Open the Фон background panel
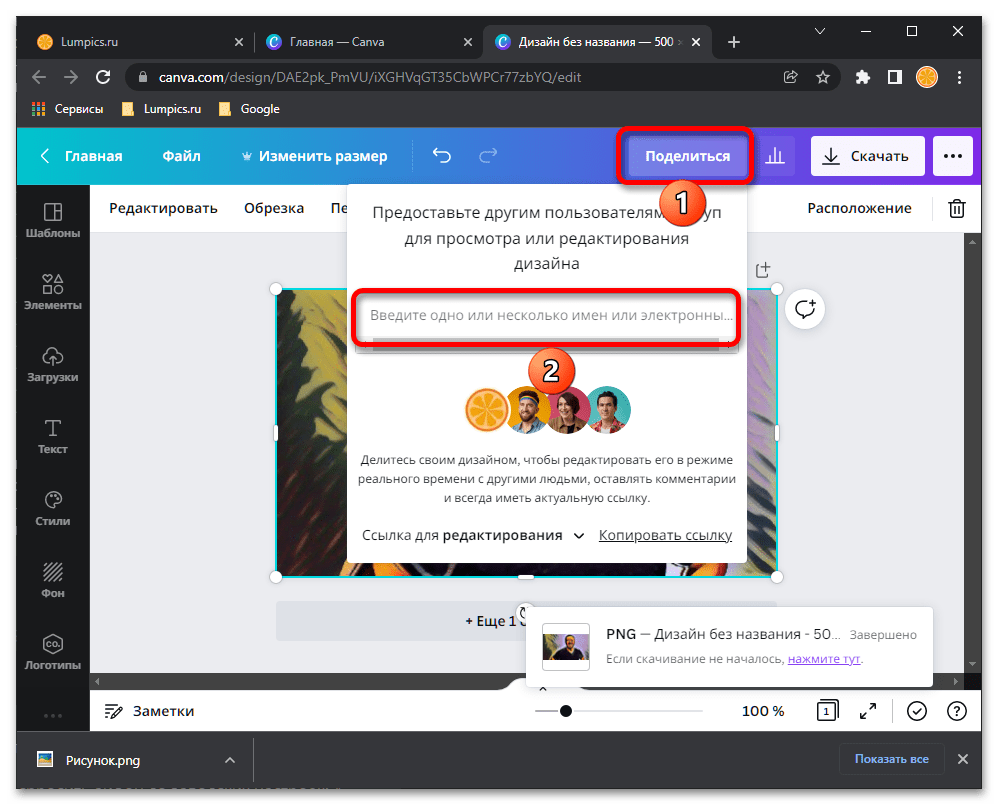Viewport: 998px width, 805px height. tap(53, 580)
